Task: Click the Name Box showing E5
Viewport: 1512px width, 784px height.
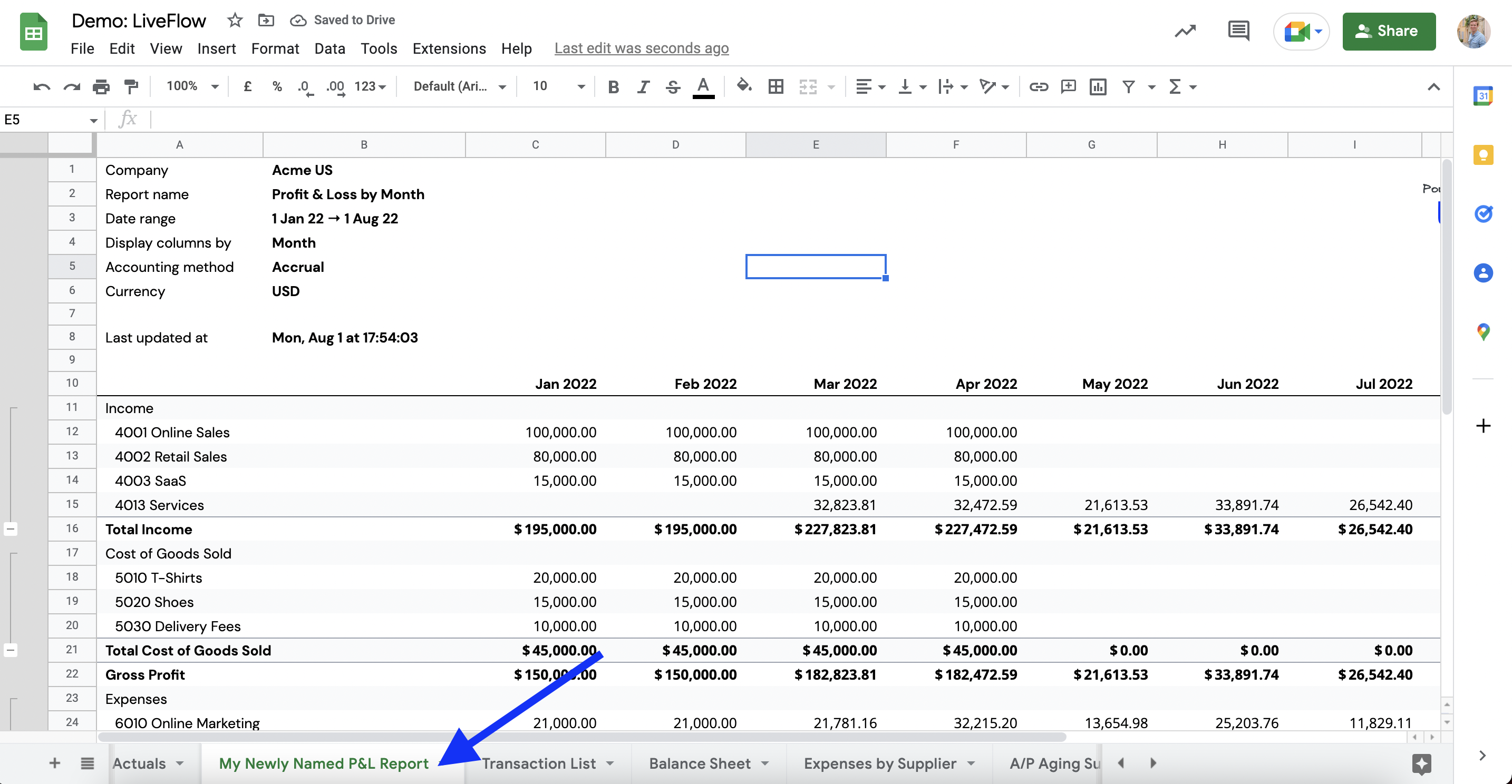Action: (51, 120)
